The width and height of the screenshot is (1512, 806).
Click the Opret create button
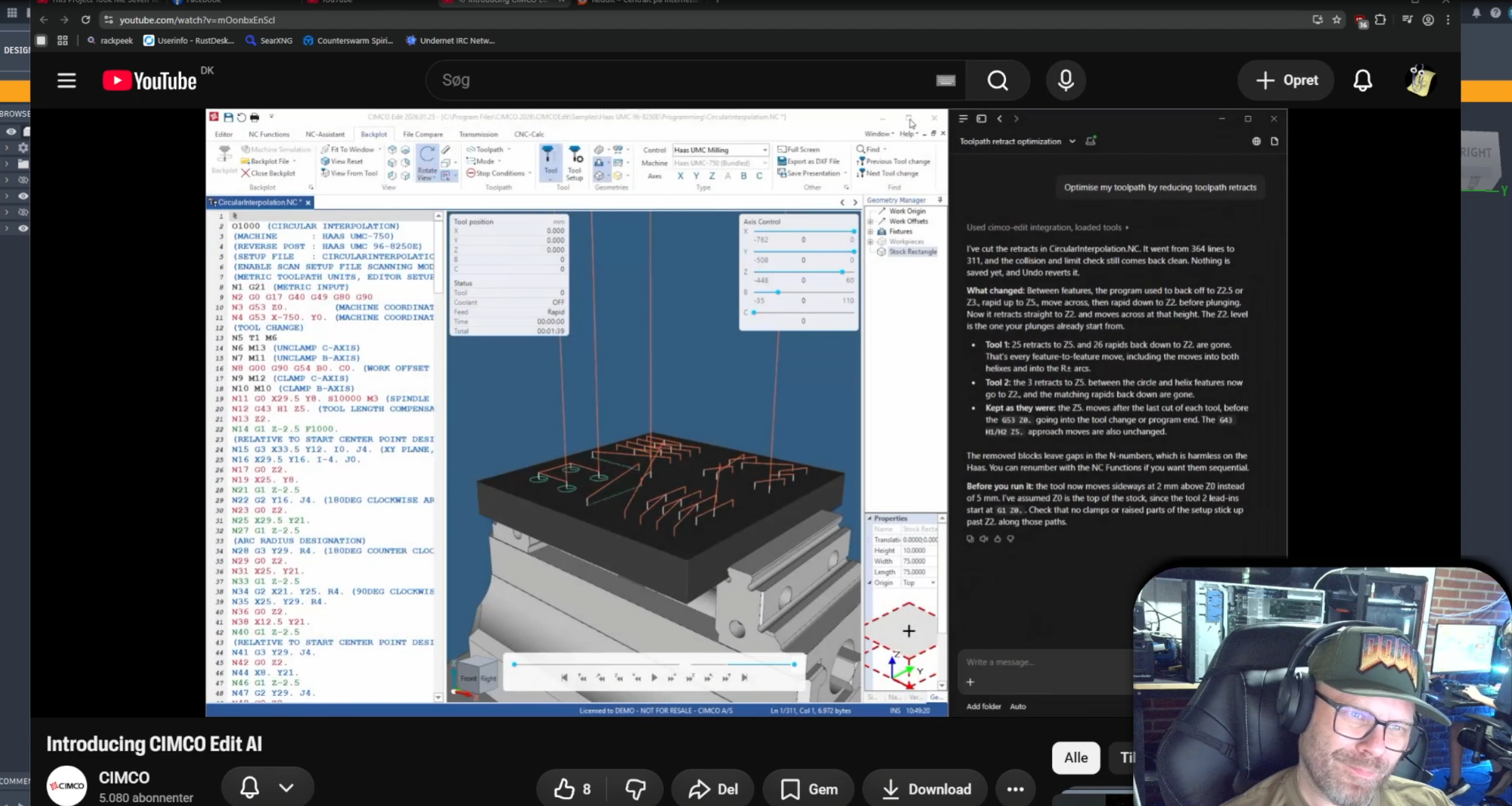[1286, 80]
